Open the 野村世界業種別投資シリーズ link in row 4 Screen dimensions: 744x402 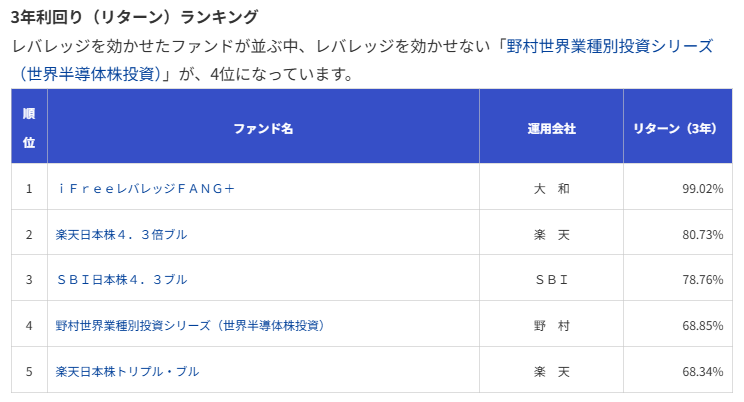tap(191, 326)
